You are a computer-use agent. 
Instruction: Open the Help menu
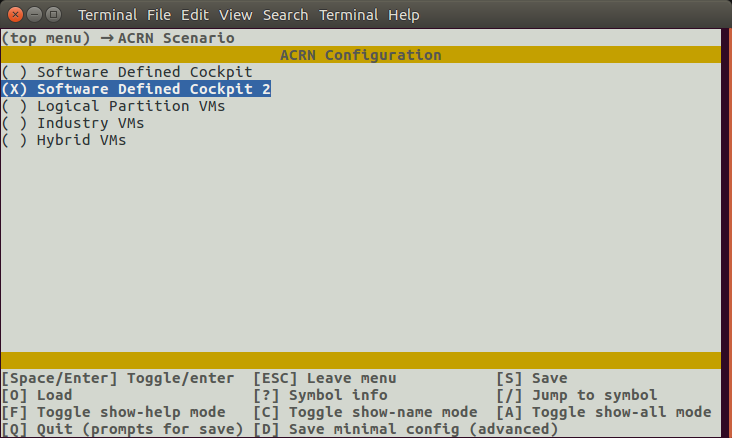pyautogui.click(x=404, y=15)
